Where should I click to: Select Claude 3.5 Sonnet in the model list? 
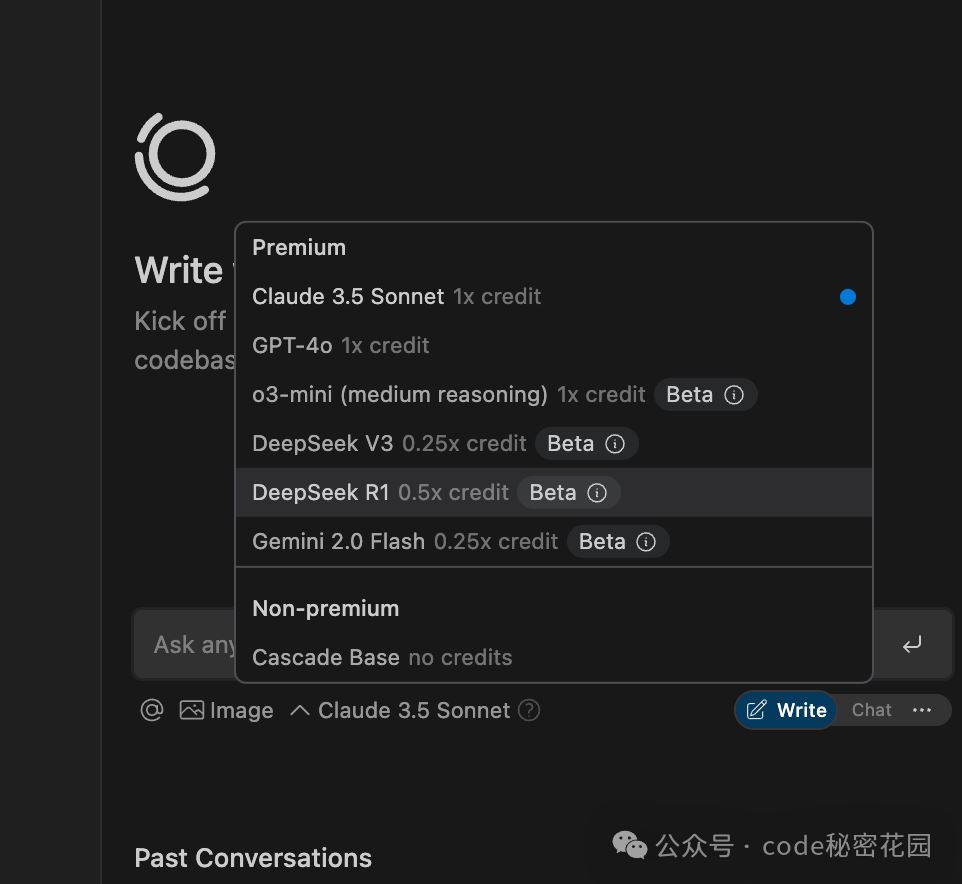tap(348, 297)
